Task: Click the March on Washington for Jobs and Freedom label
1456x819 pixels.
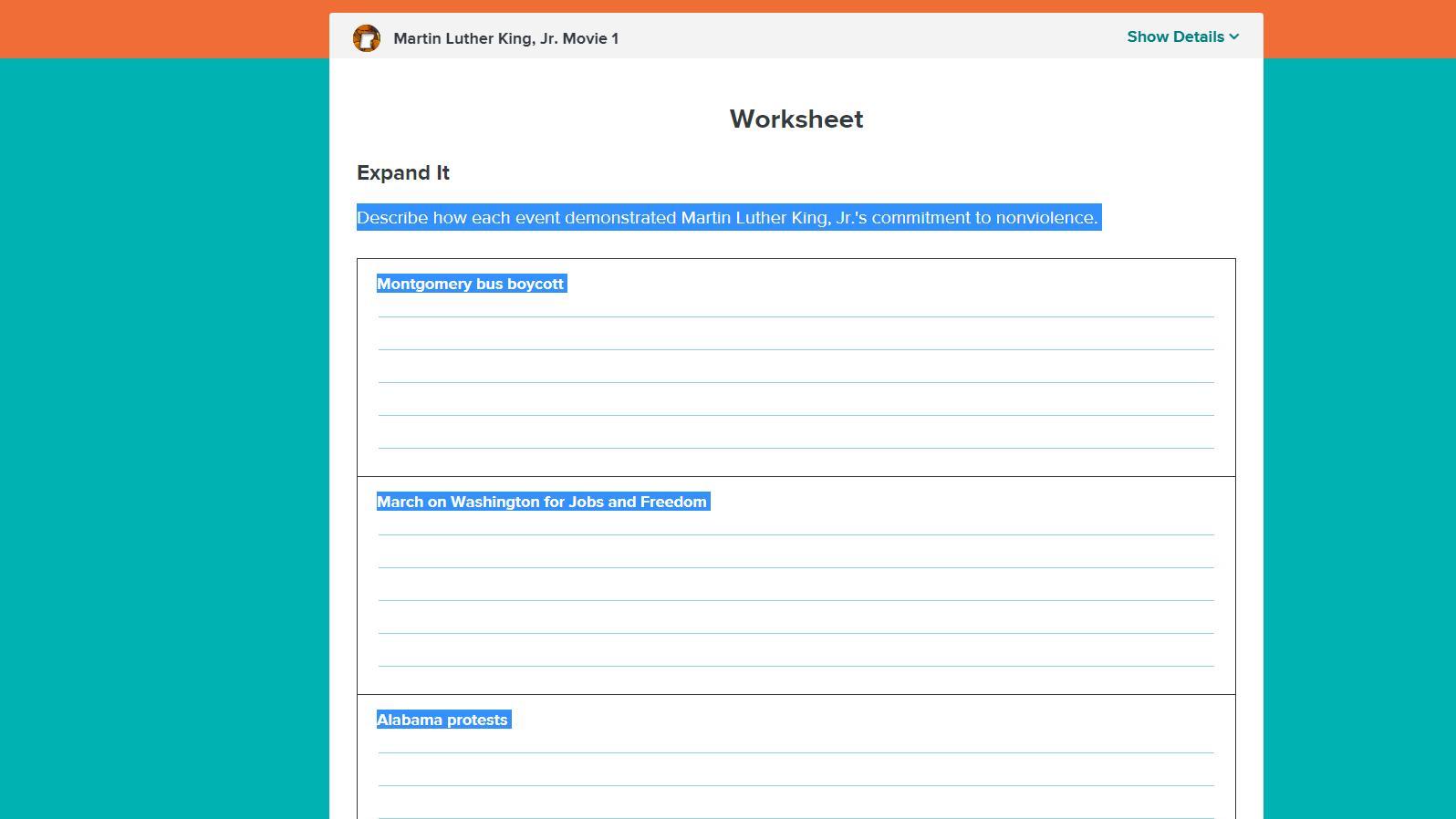Action: (x=543, y=502)
